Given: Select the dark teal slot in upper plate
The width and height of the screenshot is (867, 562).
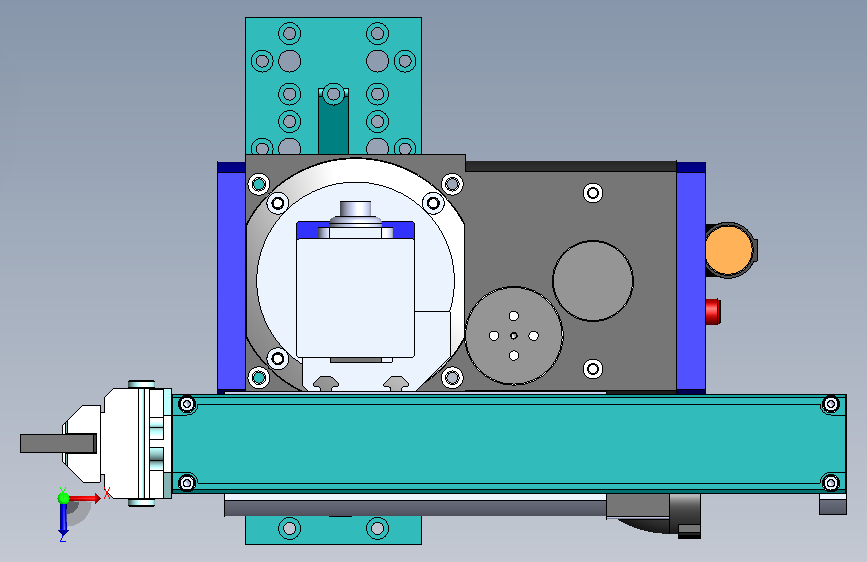Looking at the screenshot, I should (333, 126).
